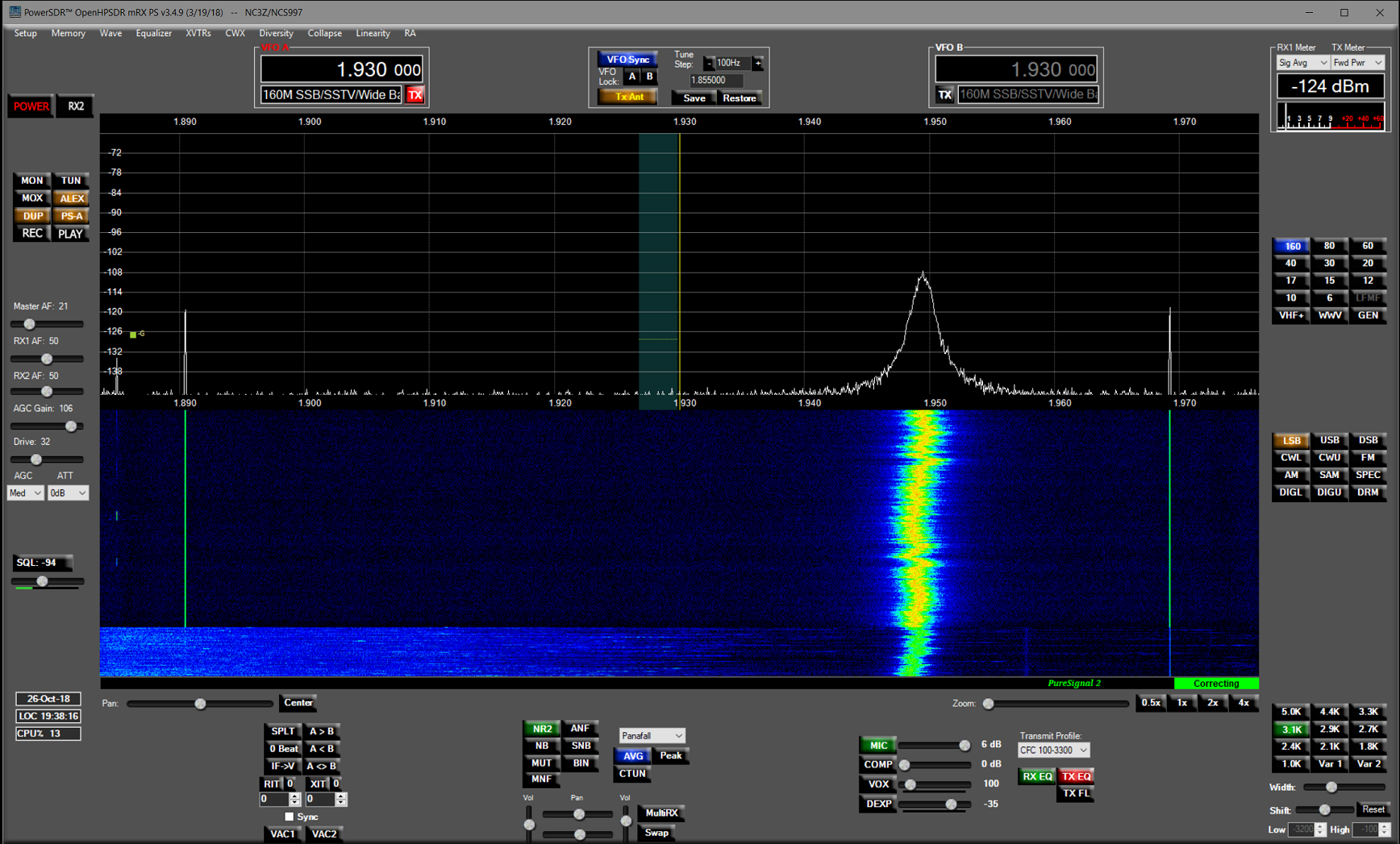Choose the 2.4K filter width
The width and height of the screenshot is (1400, 844).
pyautogui.click(x=1290, y=746)
